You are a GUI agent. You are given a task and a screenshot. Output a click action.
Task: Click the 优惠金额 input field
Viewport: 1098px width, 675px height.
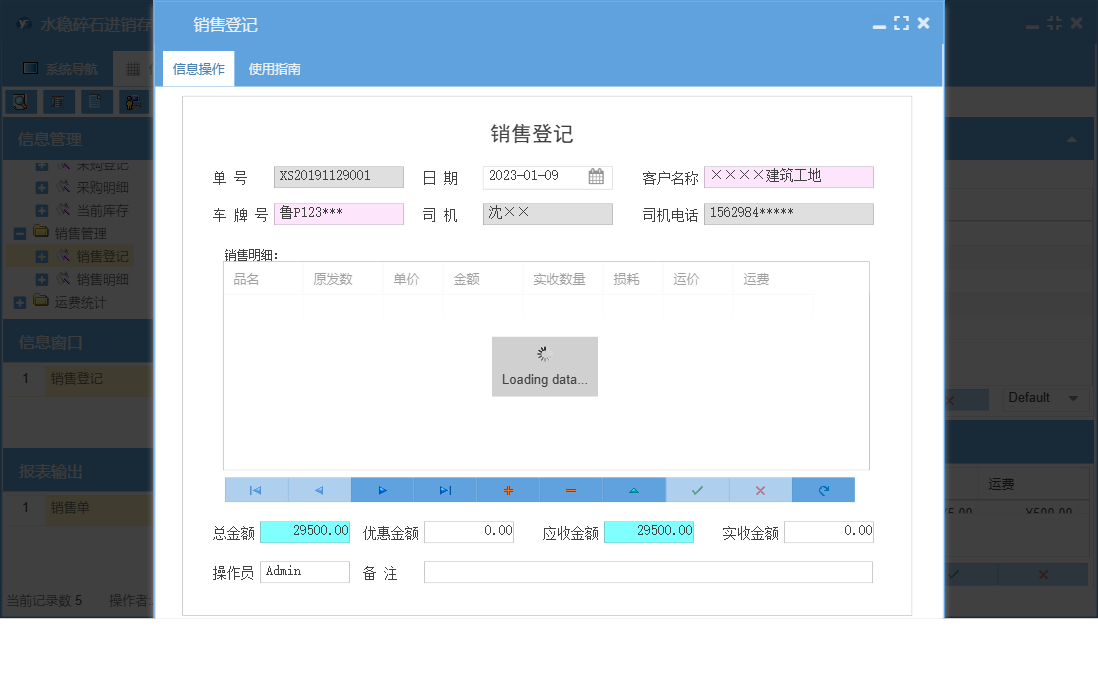[469, 531]
